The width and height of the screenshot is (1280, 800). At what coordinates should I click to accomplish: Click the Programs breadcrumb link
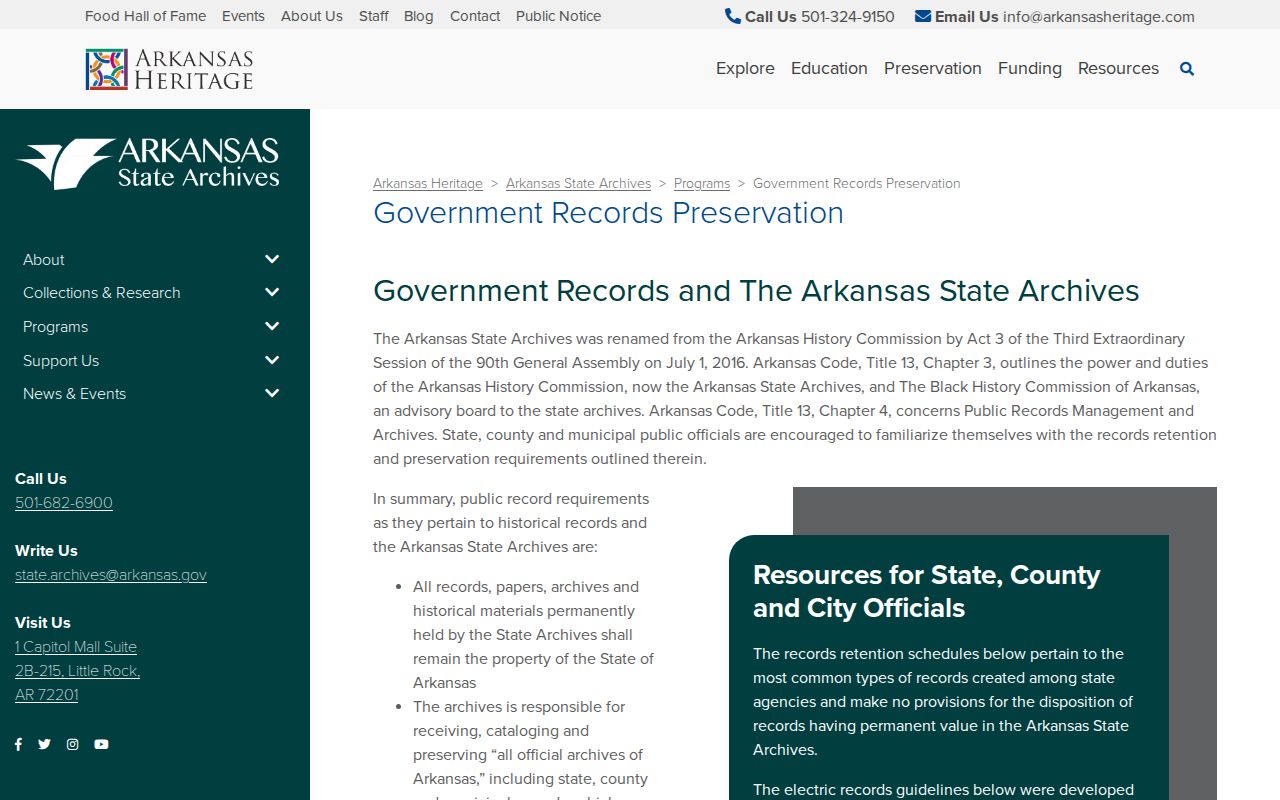click(x=702, y=183)
